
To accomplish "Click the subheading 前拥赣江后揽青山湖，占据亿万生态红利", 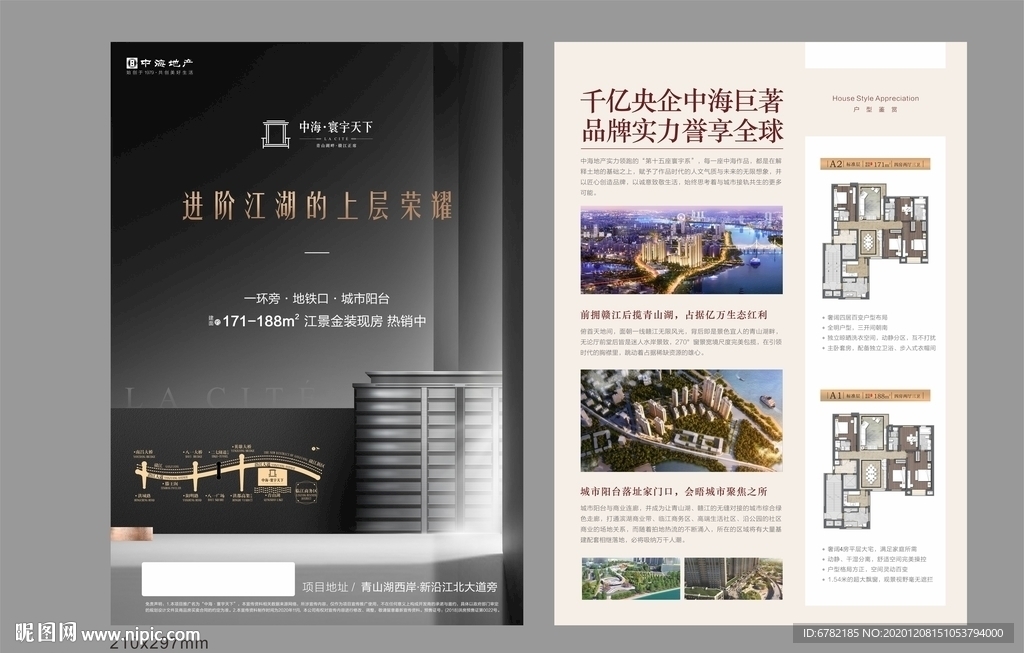I will tap(674, 315).
